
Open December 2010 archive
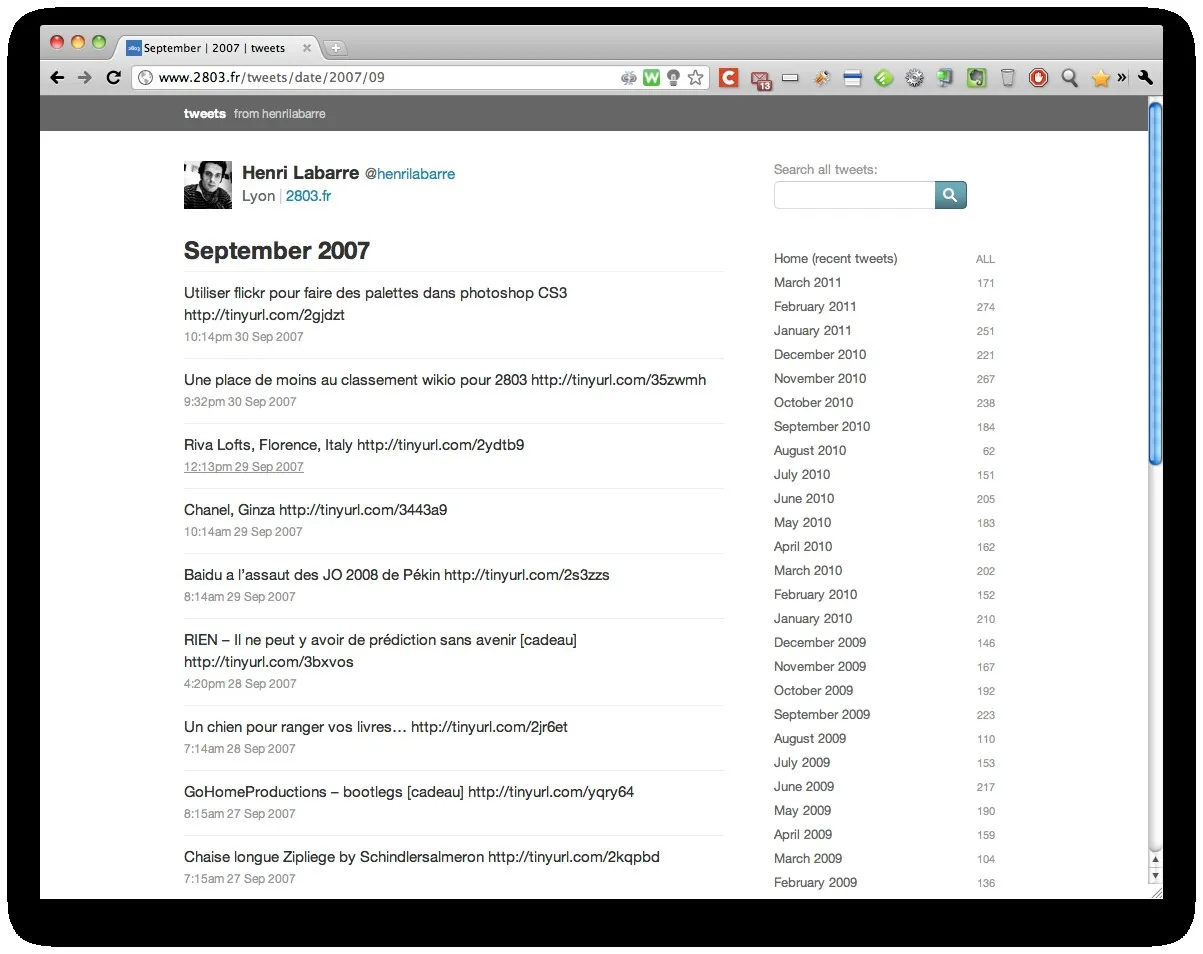(x=820, y=355)
